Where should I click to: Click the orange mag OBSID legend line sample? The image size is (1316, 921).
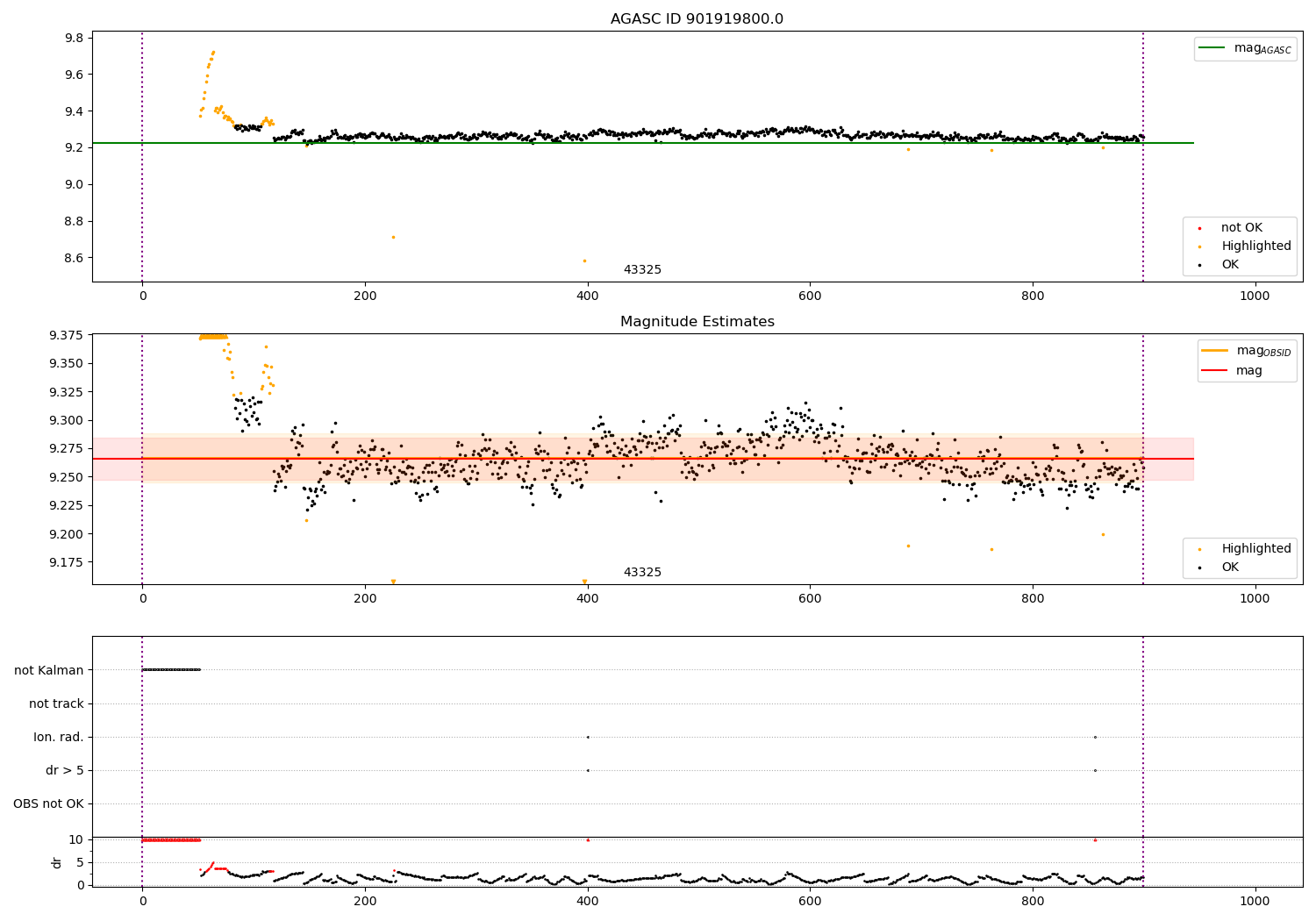(x=1215, y=351)
